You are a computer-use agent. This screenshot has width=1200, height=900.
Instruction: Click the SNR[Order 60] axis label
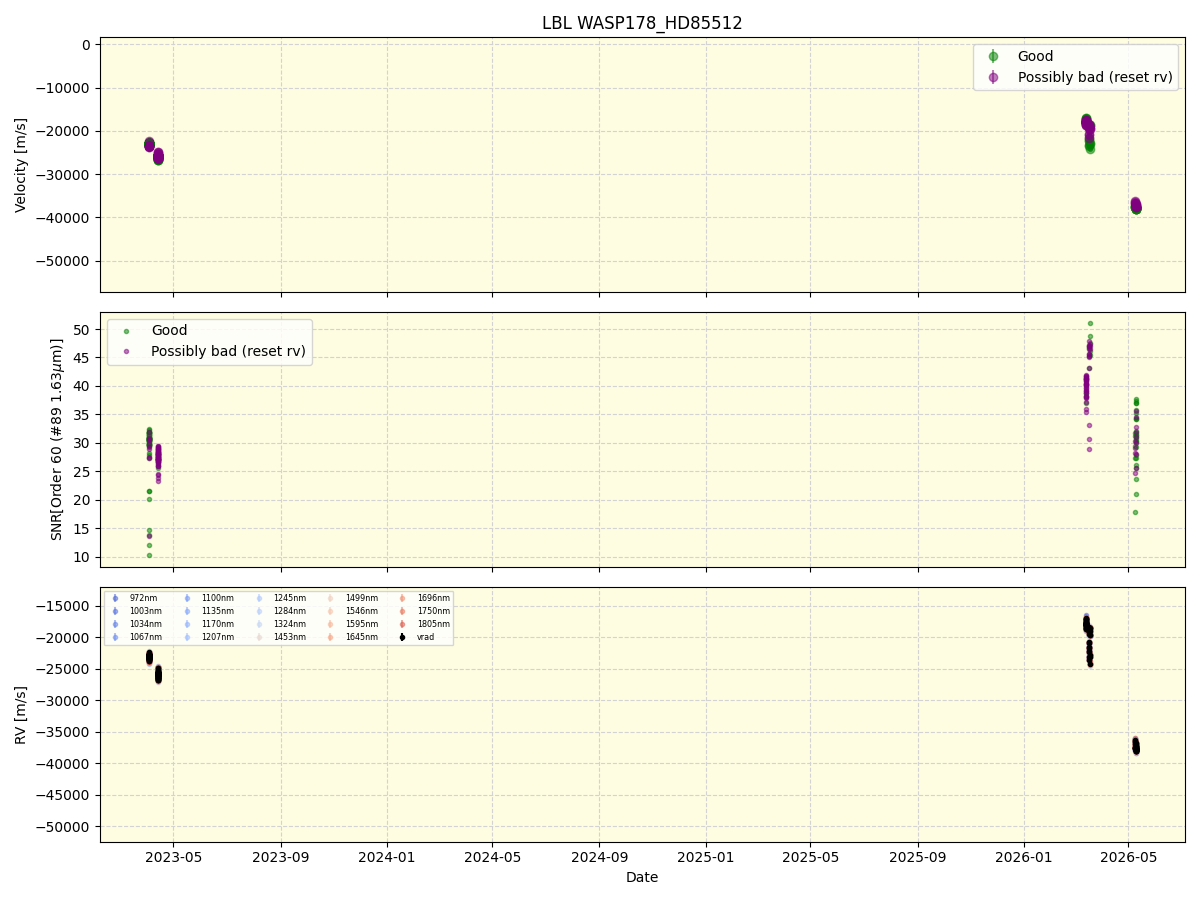(57, 439)
